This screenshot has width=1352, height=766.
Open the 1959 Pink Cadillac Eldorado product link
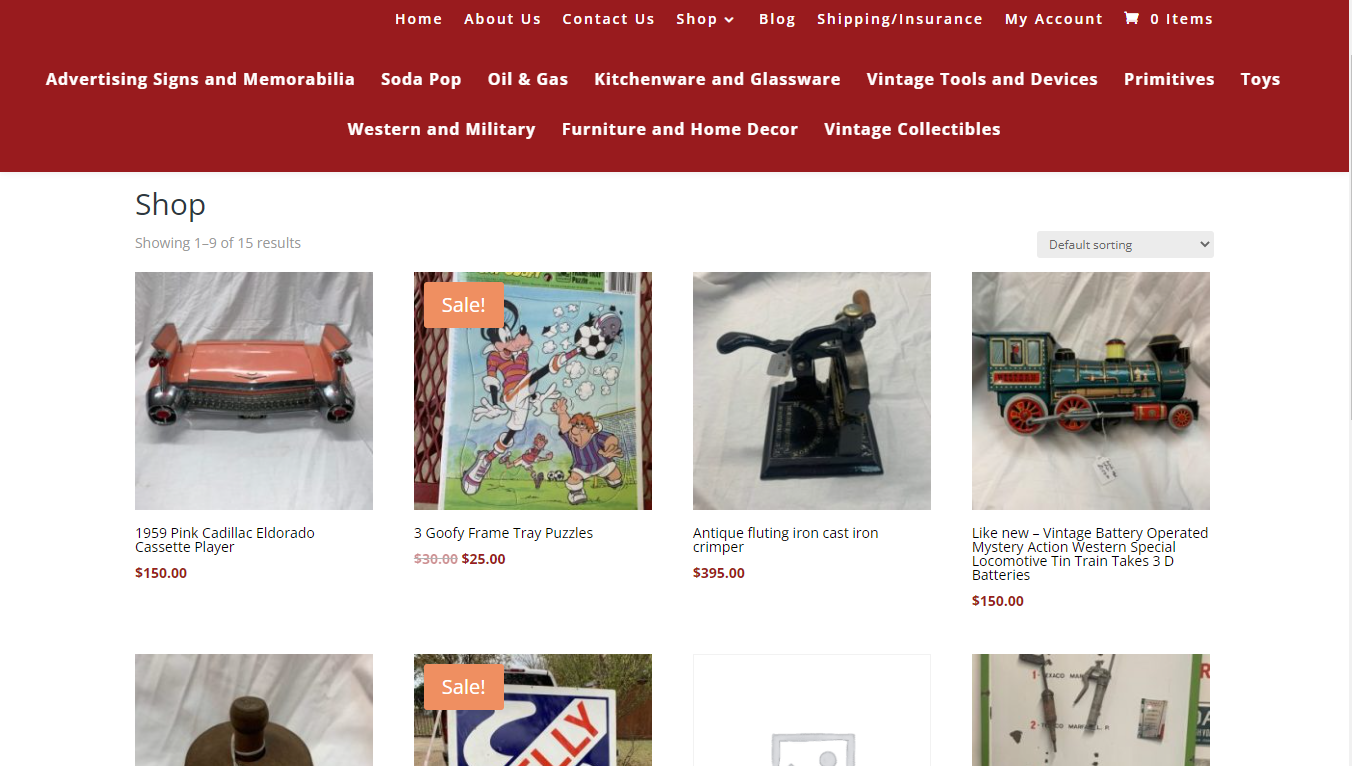[x=225, y=540]
